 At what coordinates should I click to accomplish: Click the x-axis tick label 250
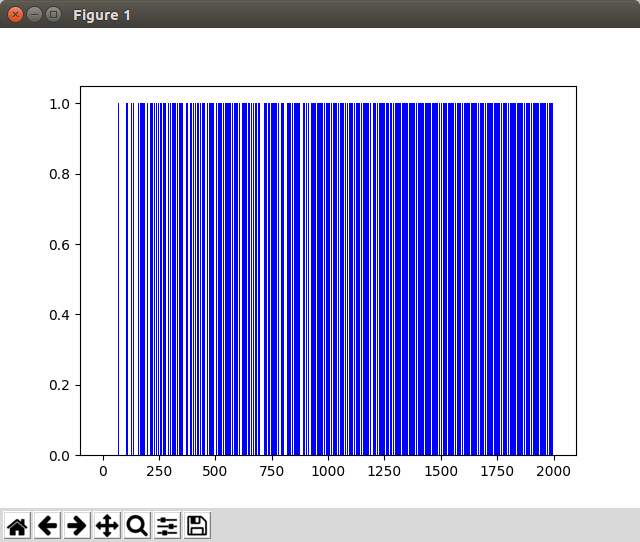[159, 471]
